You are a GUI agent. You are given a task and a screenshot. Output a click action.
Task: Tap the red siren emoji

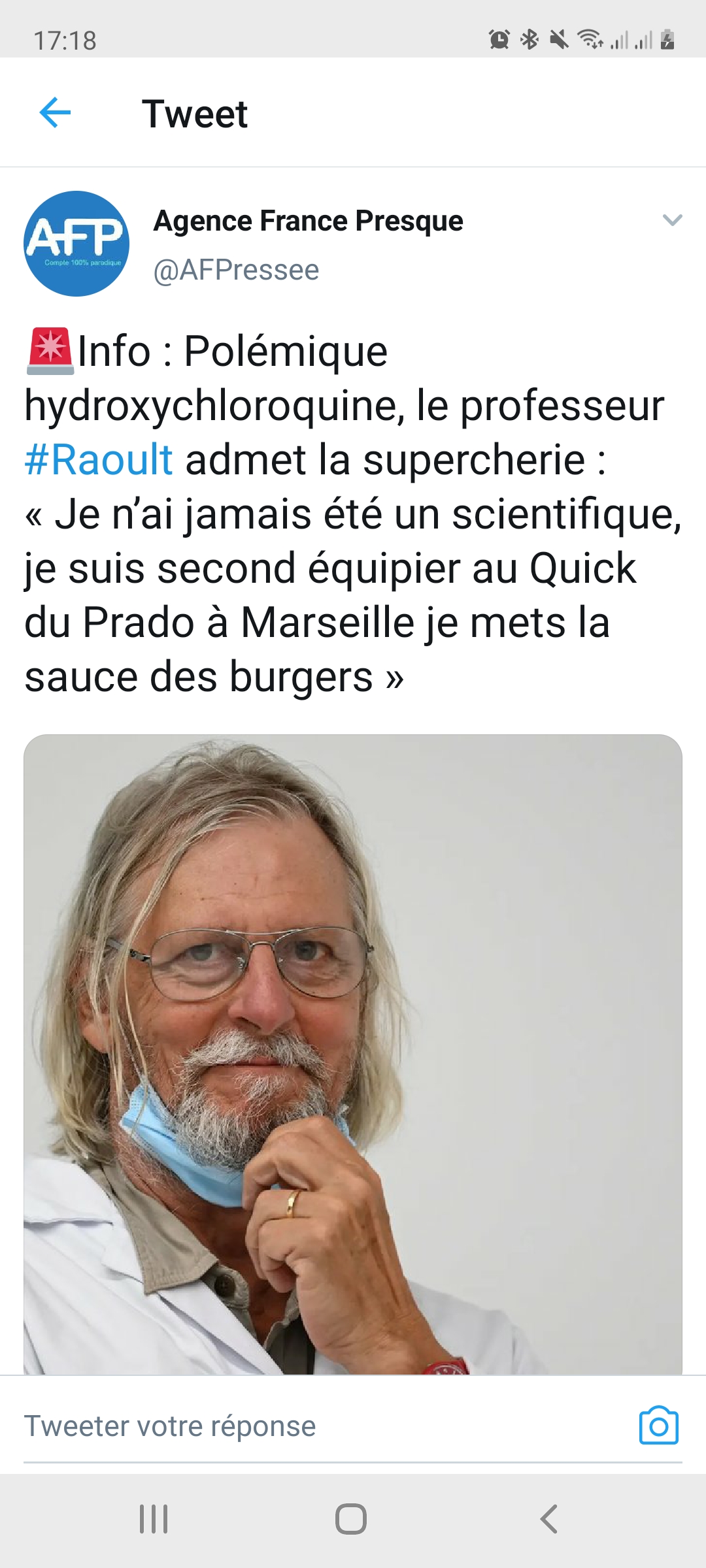click(x=50, y=351)
